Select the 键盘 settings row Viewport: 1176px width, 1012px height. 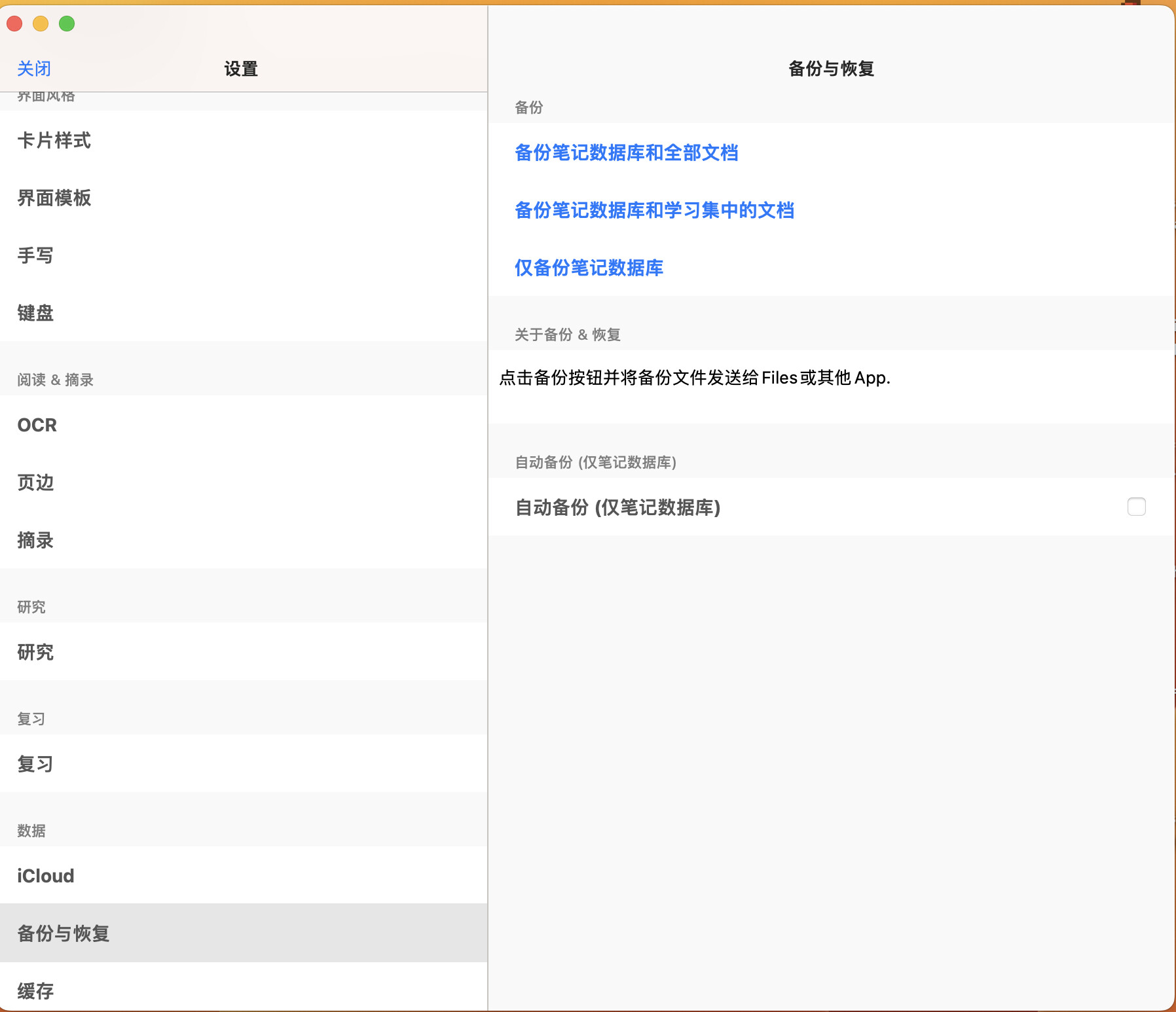click(x=244, y=313)
